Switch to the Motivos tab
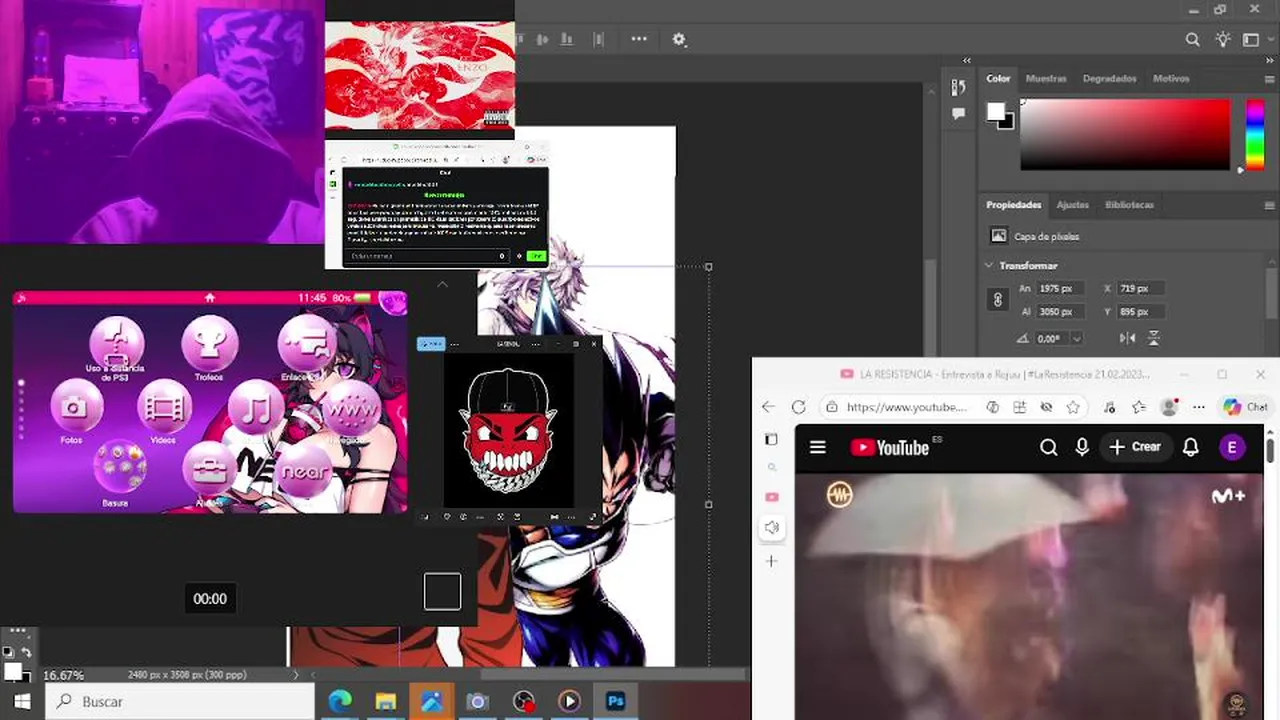 (x=1171, y=78)
